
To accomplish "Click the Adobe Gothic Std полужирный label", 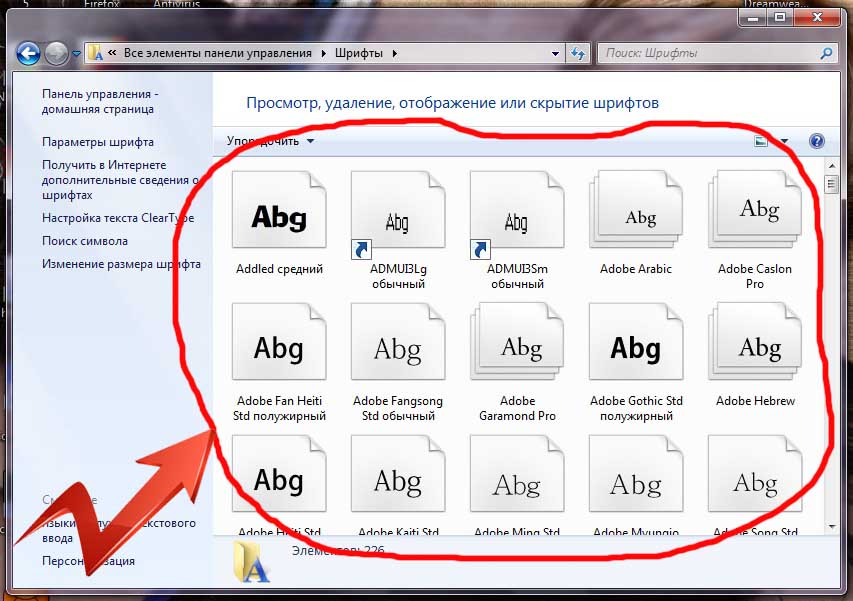I will click(636, 408).
